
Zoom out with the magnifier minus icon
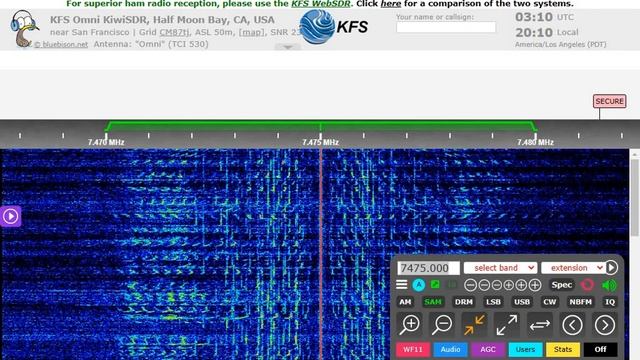[x=442, y=324]
